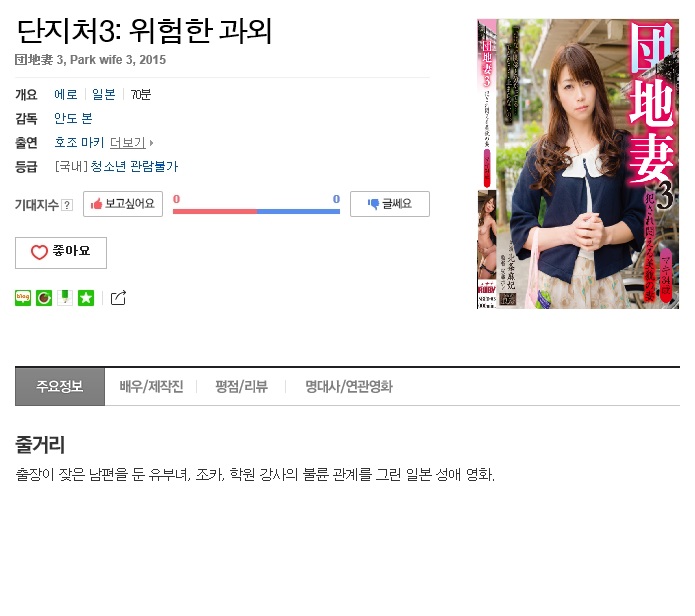
Task: Open the 평점/리뷰 tab
Action: point(241,386)
